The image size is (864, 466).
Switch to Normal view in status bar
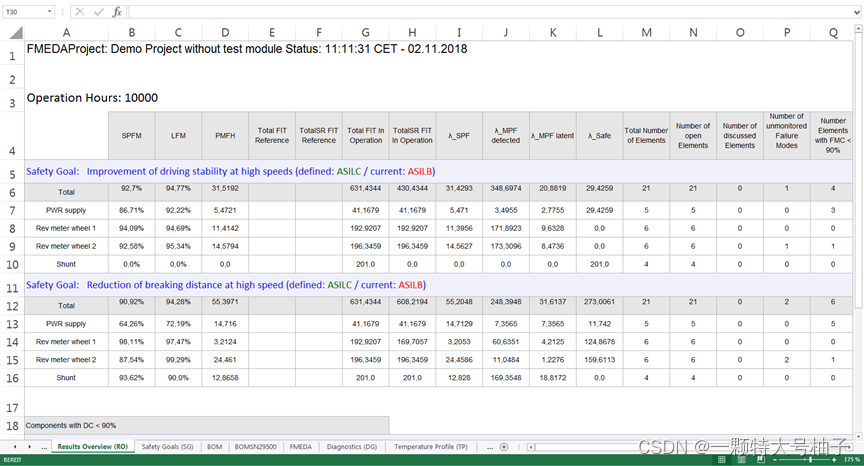tap(721, 459)
